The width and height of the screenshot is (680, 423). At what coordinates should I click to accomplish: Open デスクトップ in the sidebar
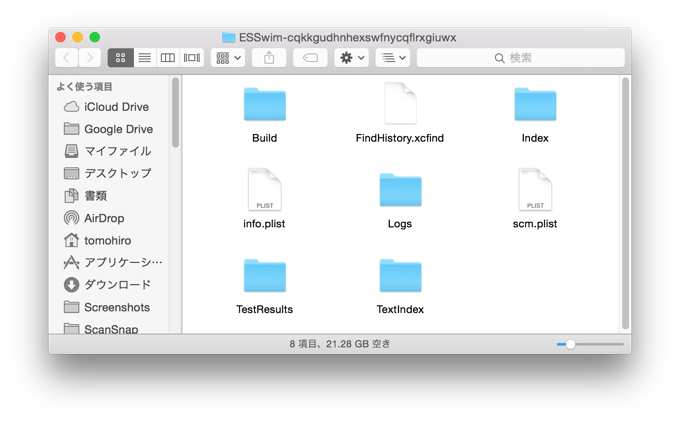click(108, 174)
